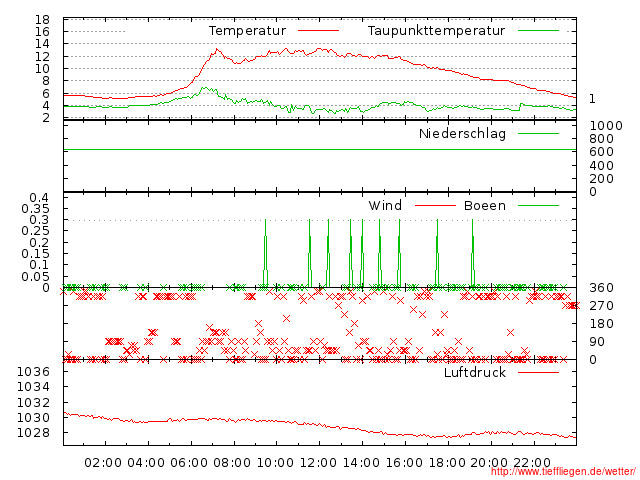Click the 14:00 time axis label

[x=361, y=463]
